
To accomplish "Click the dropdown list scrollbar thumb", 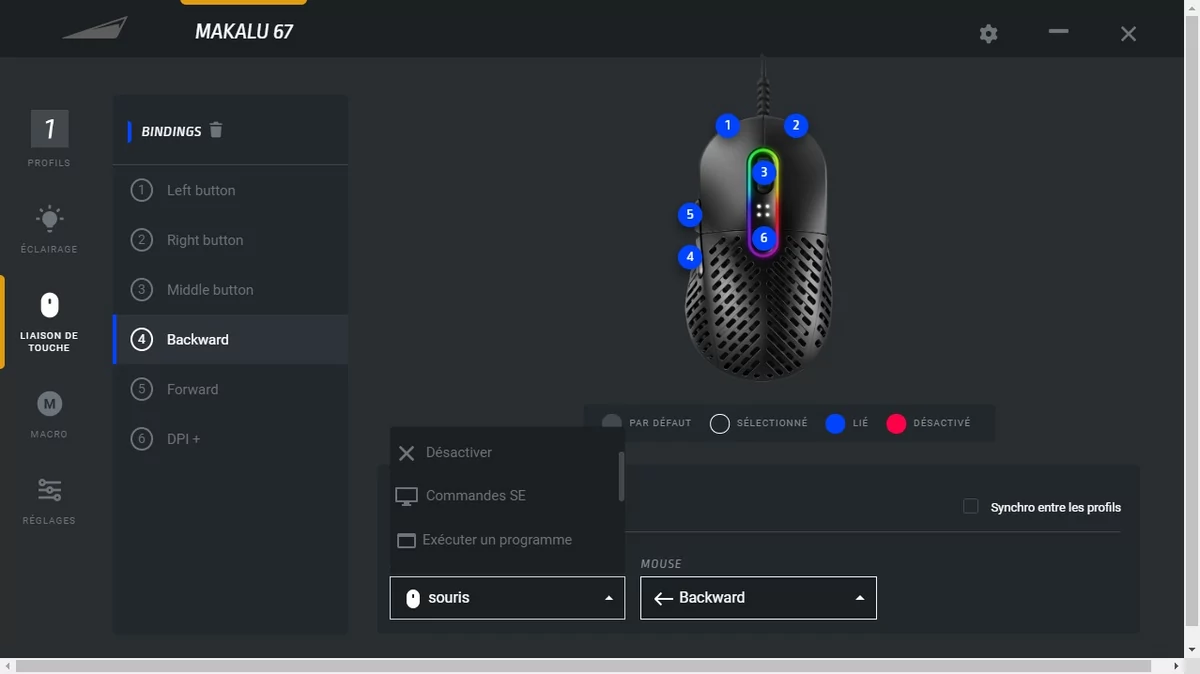I will click(621, 476).
